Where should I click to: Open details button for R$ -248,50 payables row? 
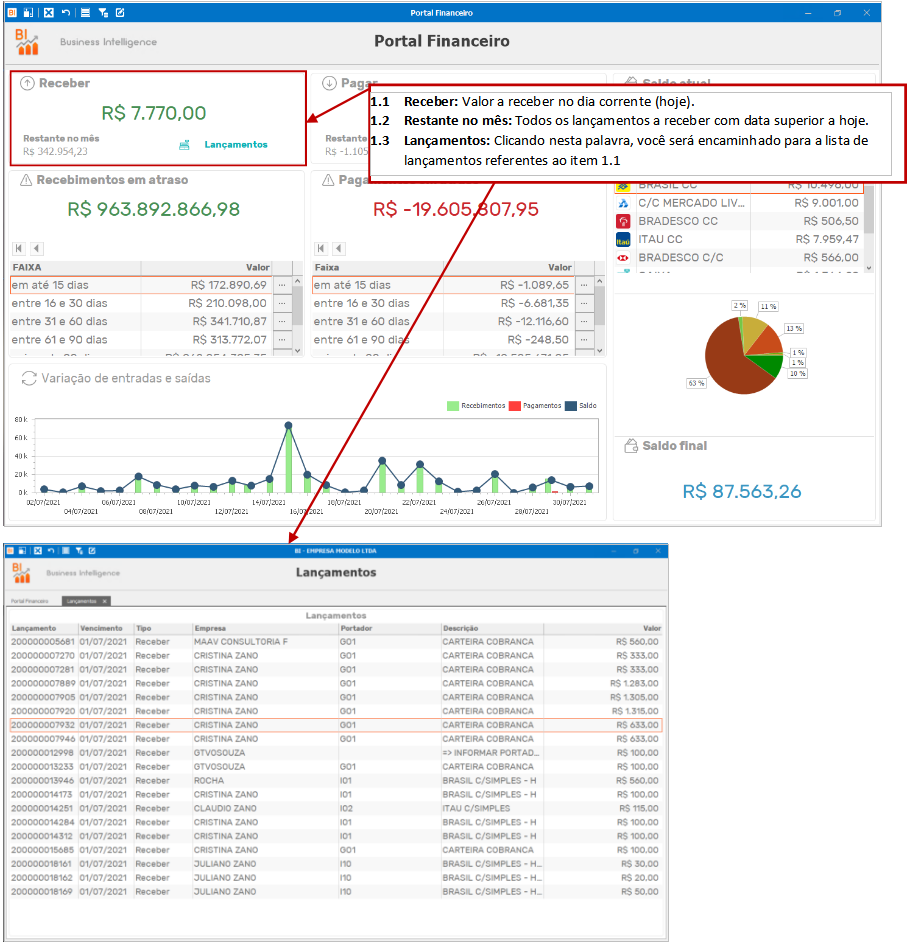pos(584,340)
